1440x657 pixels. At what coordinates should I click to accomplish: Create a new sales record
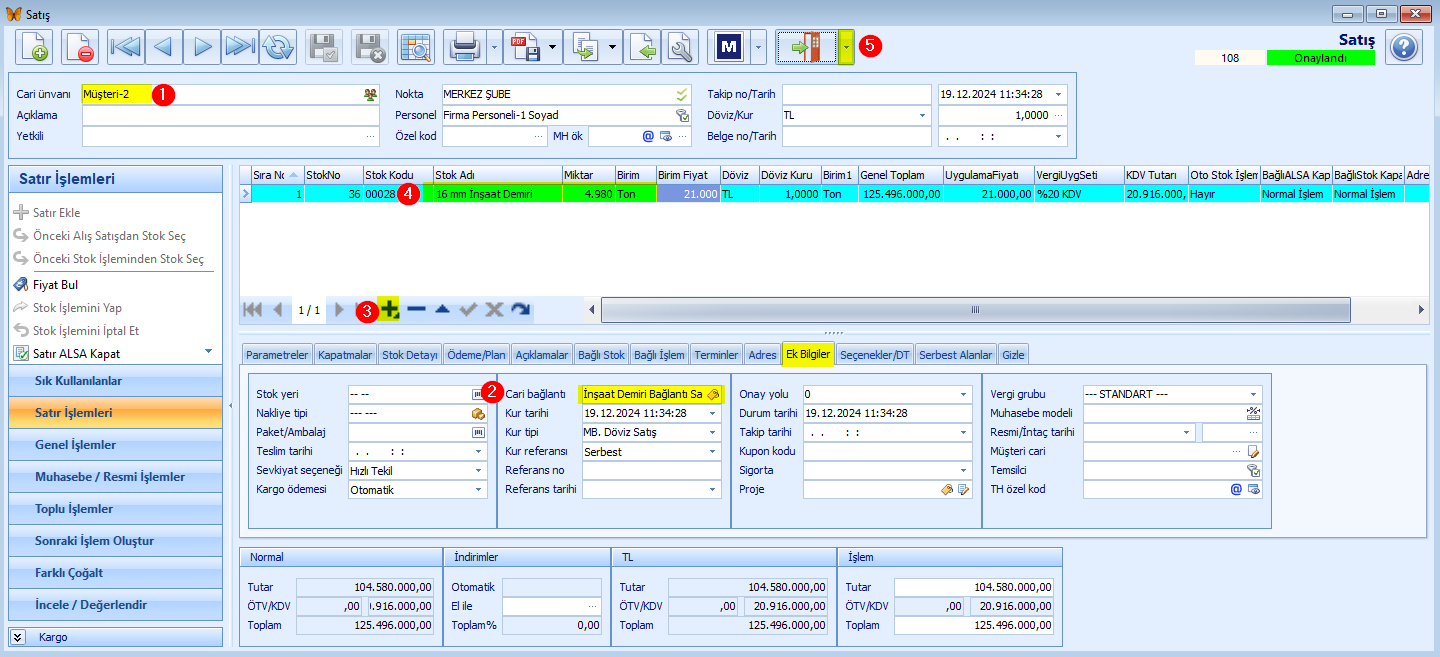tap(34, 47)
